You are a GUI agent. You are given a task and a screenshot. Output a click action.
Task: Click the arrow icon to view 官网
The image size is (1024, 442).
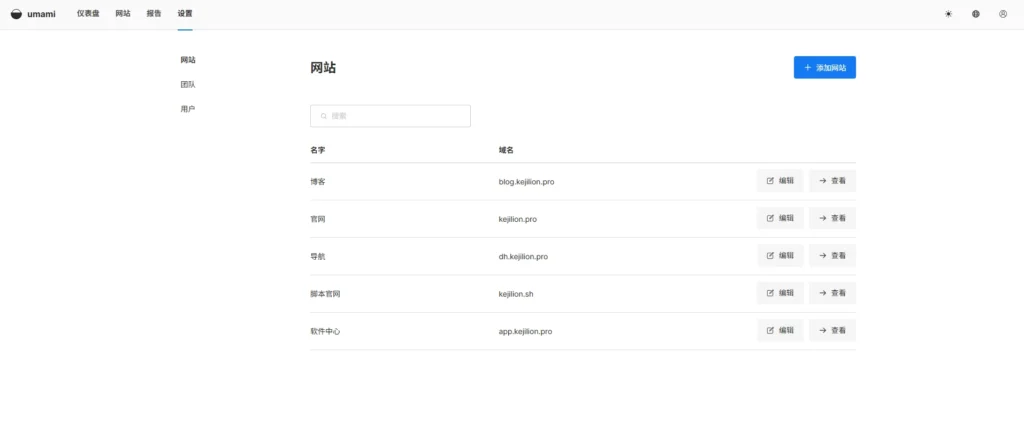tap(822, 218)
